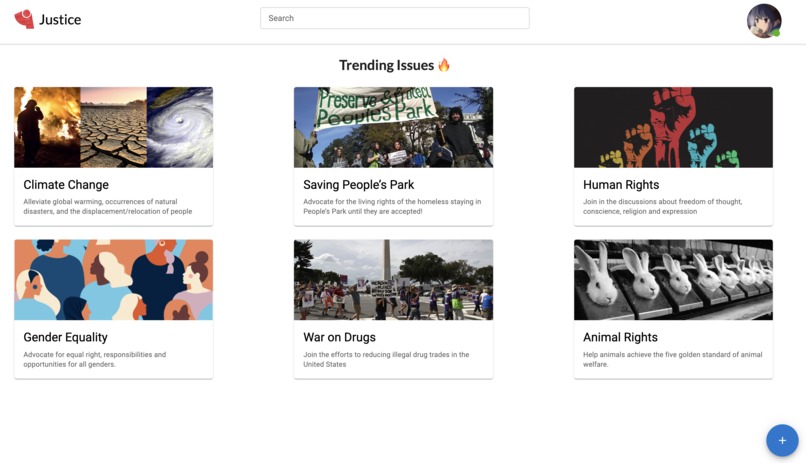This screenshot has height=463, width=806.
Task: Click text 'Join in the discussions about freedom of thought'
Action: (662, 202)
